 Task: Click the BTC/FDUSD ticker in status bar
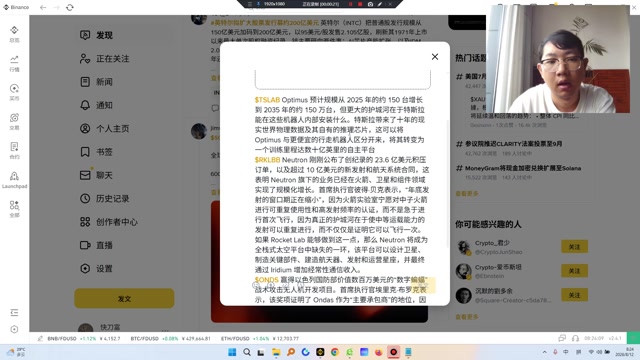tap(171, 339)
